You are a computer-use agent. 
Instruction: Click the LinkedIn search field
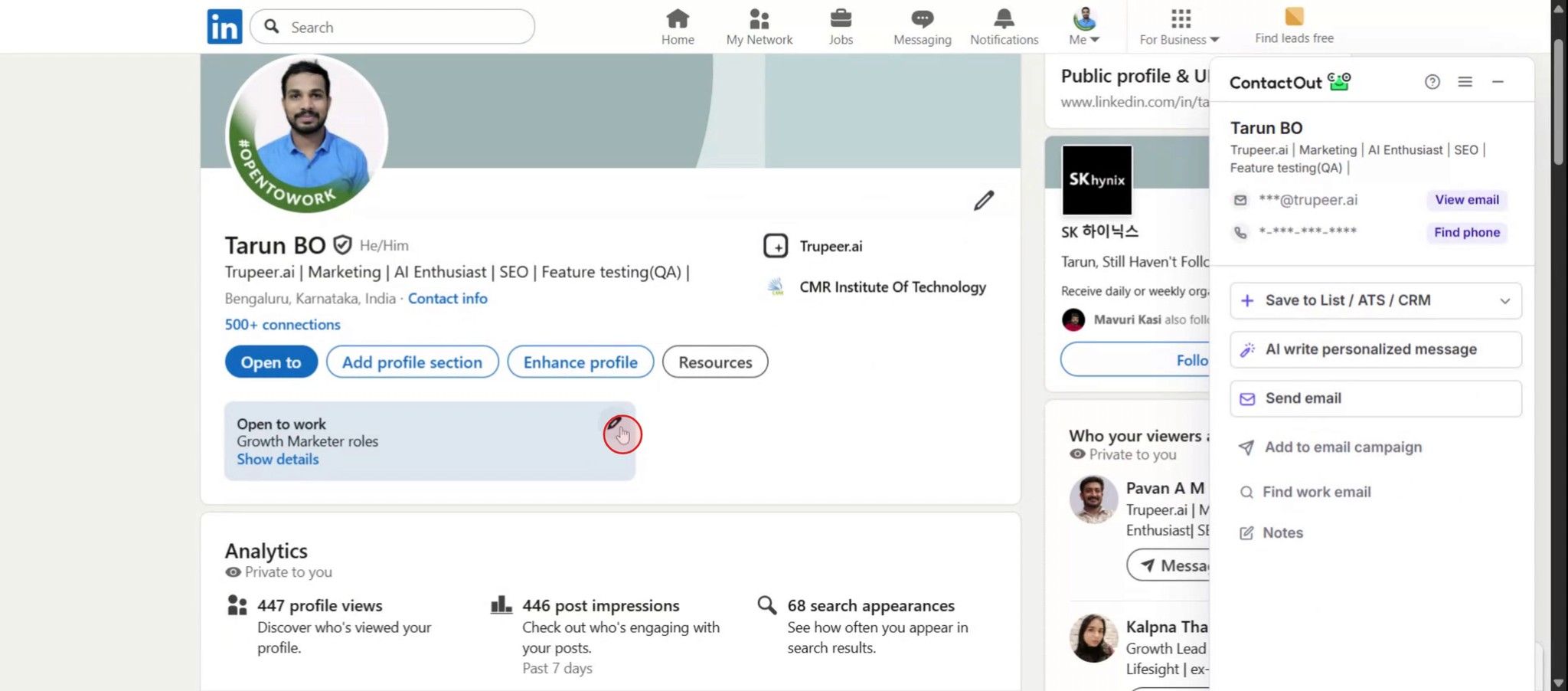[x=392, y=26]
